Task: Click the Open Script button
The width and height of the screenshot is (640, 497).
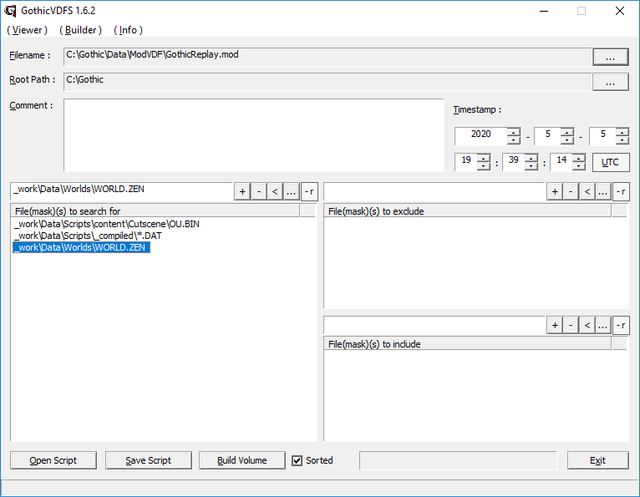Action: pyautogui.click(x=53, y=460)
